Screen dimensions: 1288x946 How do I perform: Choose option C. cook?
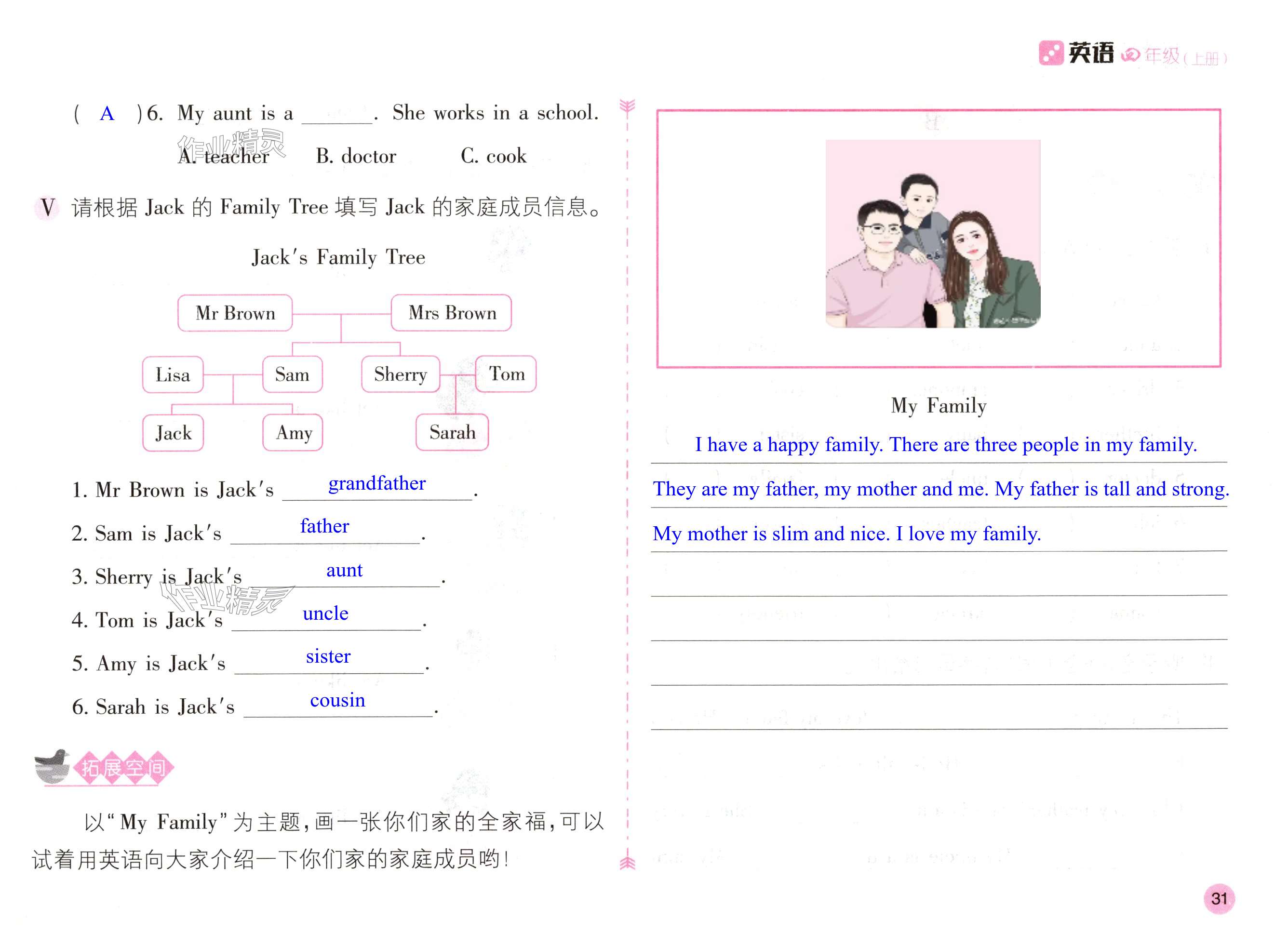[493, 156]
